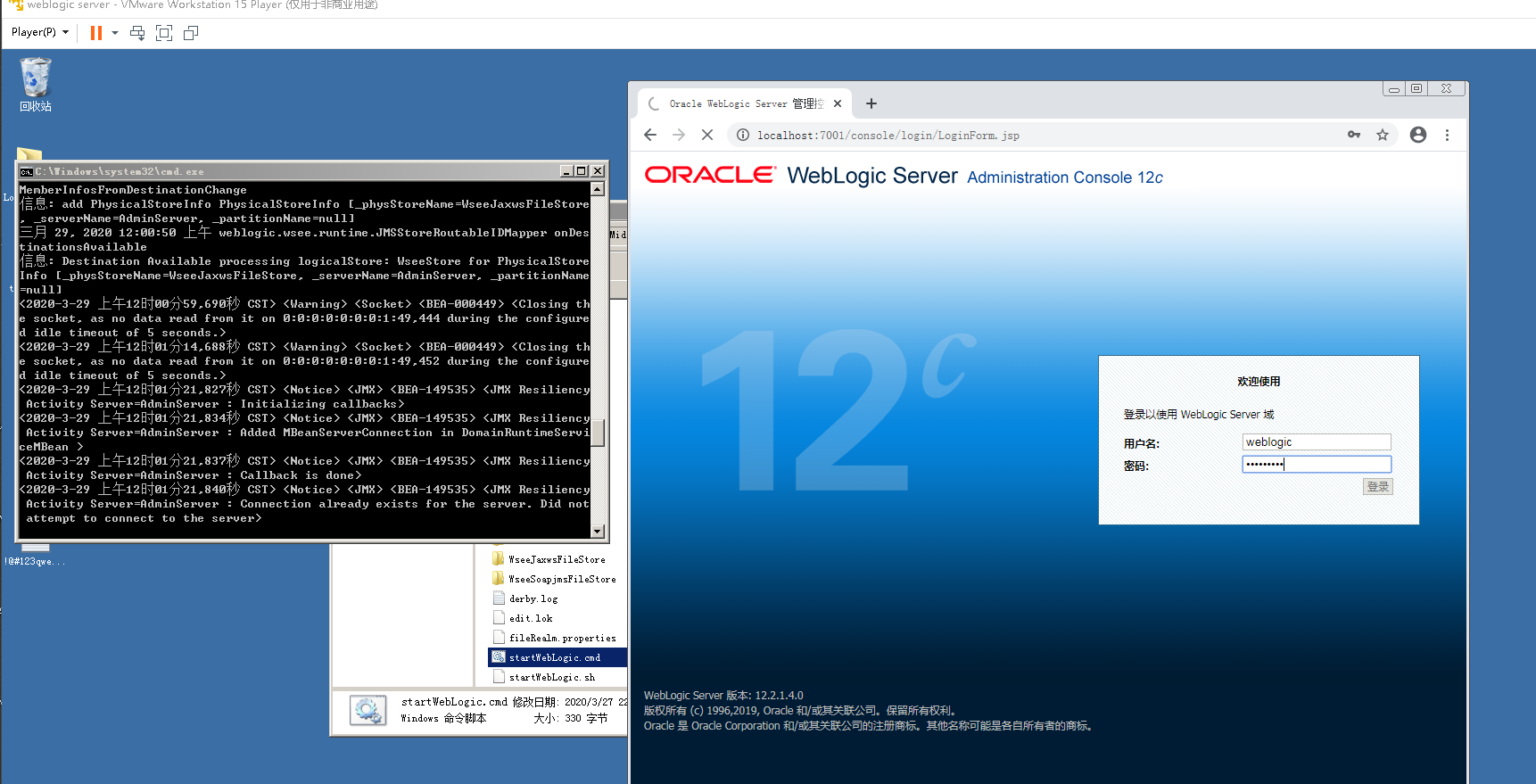The width and height of the screenshot is (1536, 784).
Task: Click the enter full screen icon
Action: pos(164,33)
